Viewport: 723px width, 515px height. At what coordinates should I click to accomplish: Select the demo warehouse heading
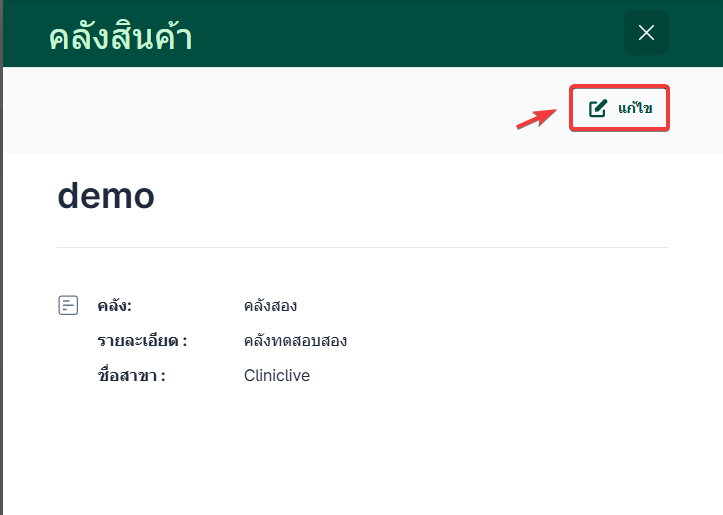point(106,195)
